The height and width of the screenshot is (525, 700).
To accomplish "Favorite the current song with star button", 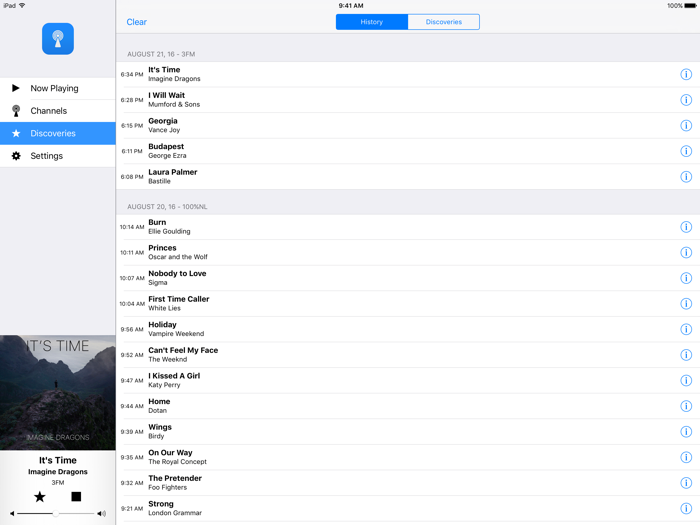I will (40, 496).
